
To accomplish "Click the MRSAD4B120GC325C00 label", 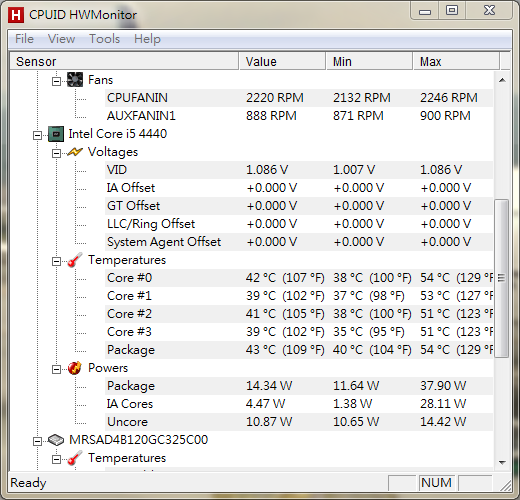I will tap(138, 440).
